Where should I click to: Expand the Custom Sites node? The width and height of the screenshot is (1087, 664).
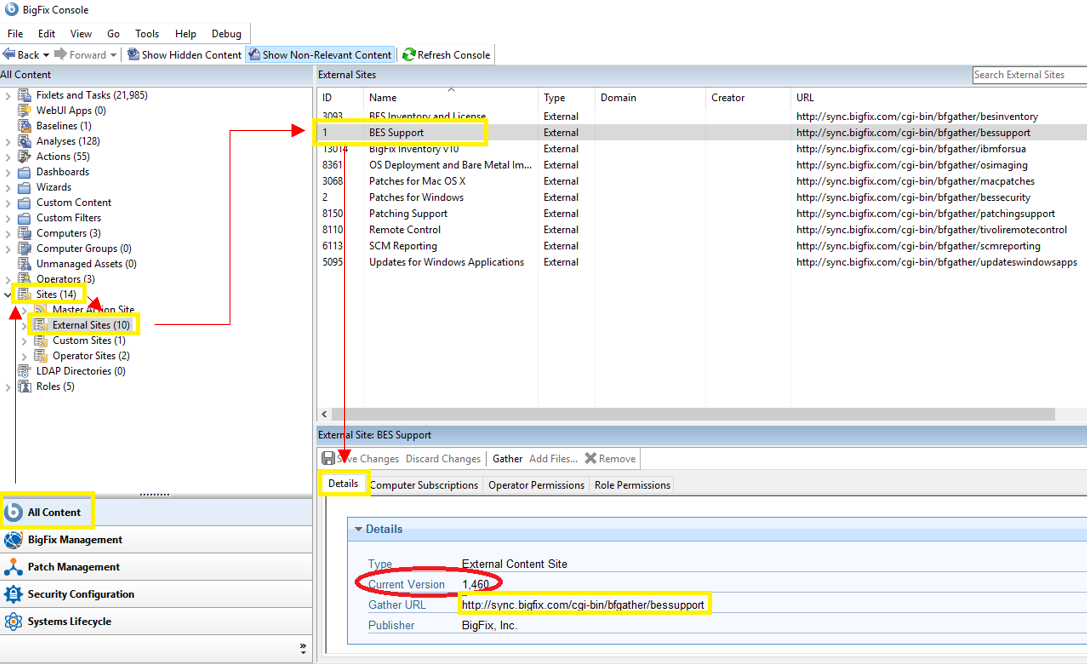(25, 341)
